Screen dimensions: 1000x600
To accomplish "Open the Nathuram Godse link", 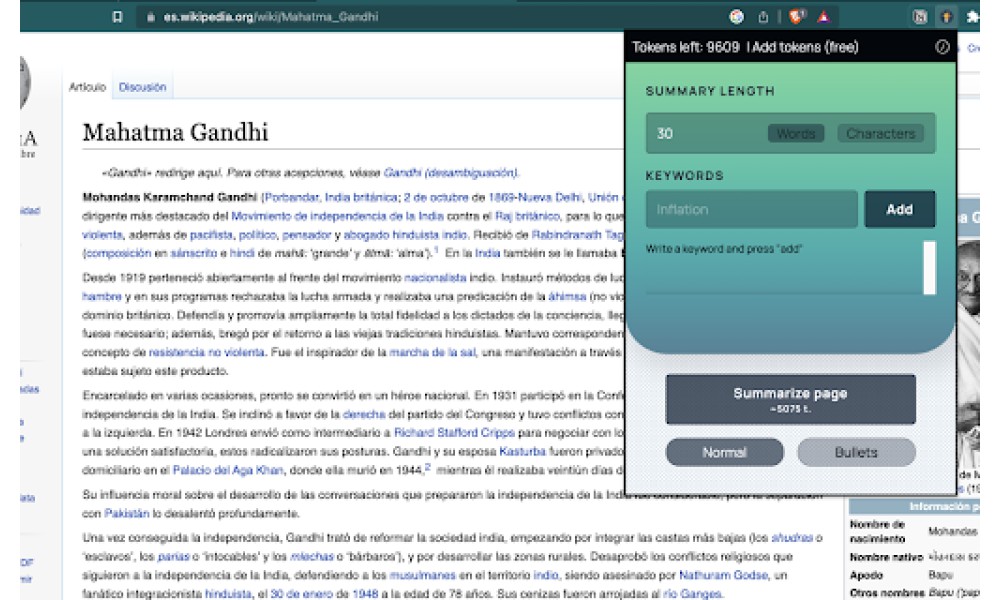I will click(723, 575).
